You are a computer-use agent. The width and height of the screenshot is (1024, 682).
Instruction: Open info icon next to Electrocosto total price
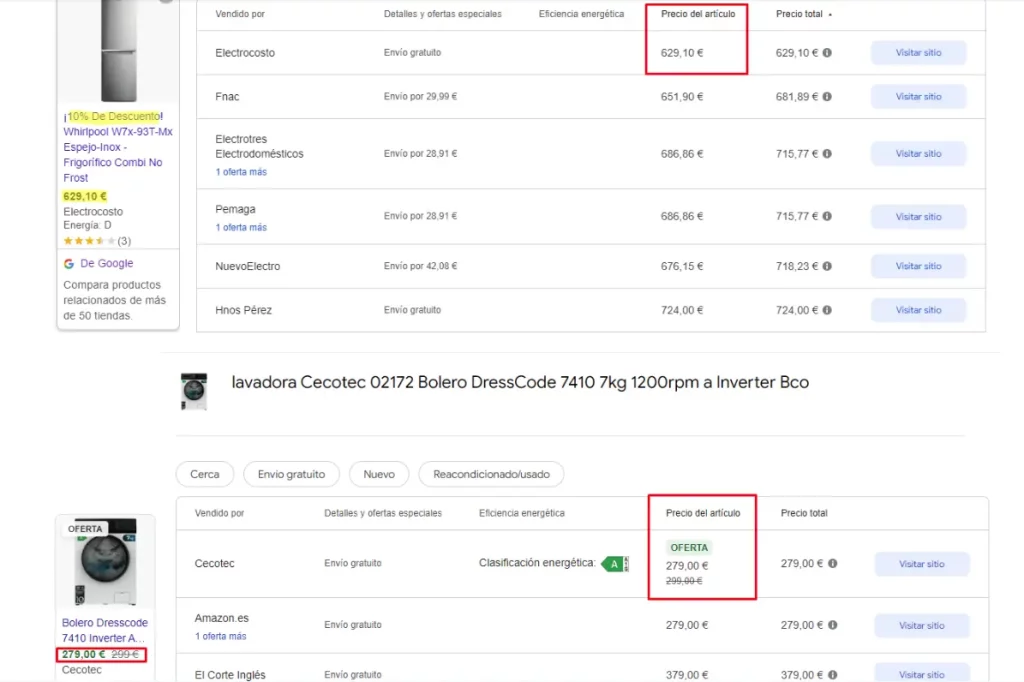point(827,53)
